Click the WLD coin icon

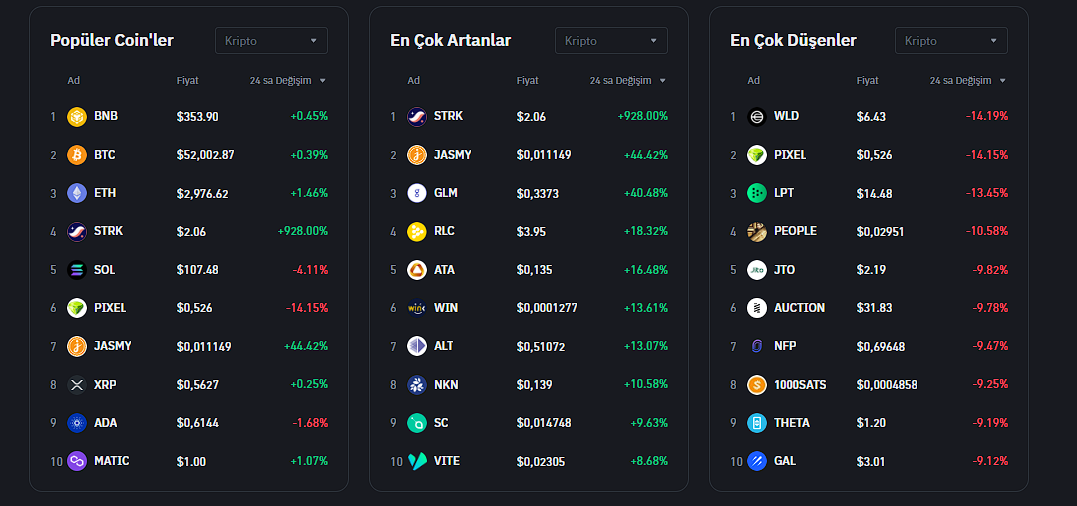click(x=757, y=117)
